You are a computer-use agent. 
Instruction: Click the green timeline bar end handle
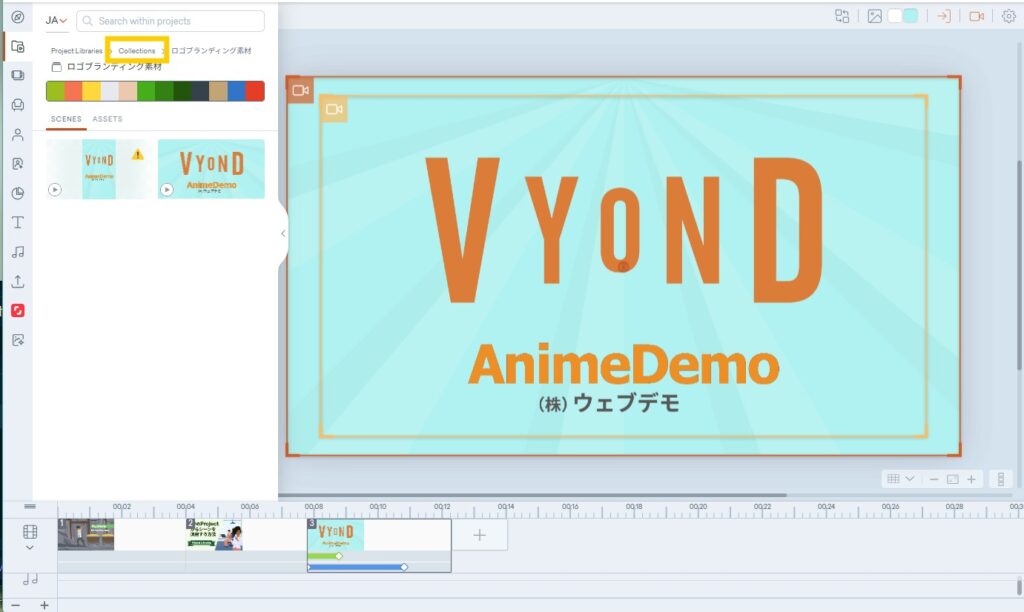pyautogui.click(x=339, y=556)
